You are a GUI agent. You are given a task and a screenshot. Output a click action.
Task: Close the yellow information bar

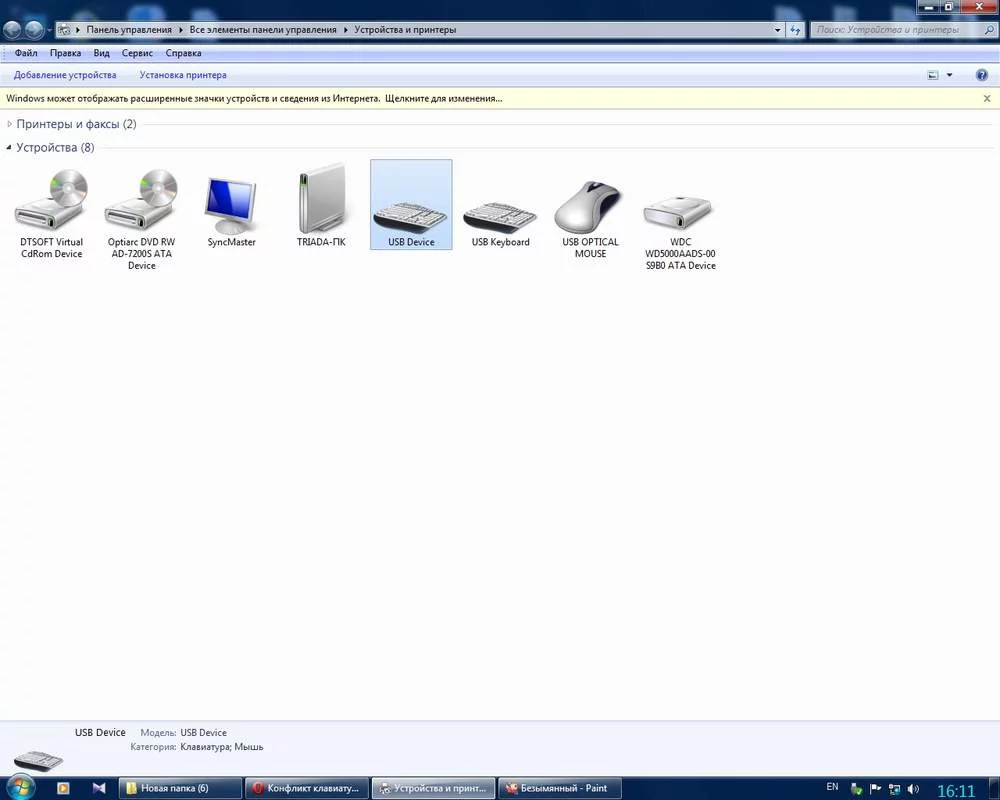[987, 99]
